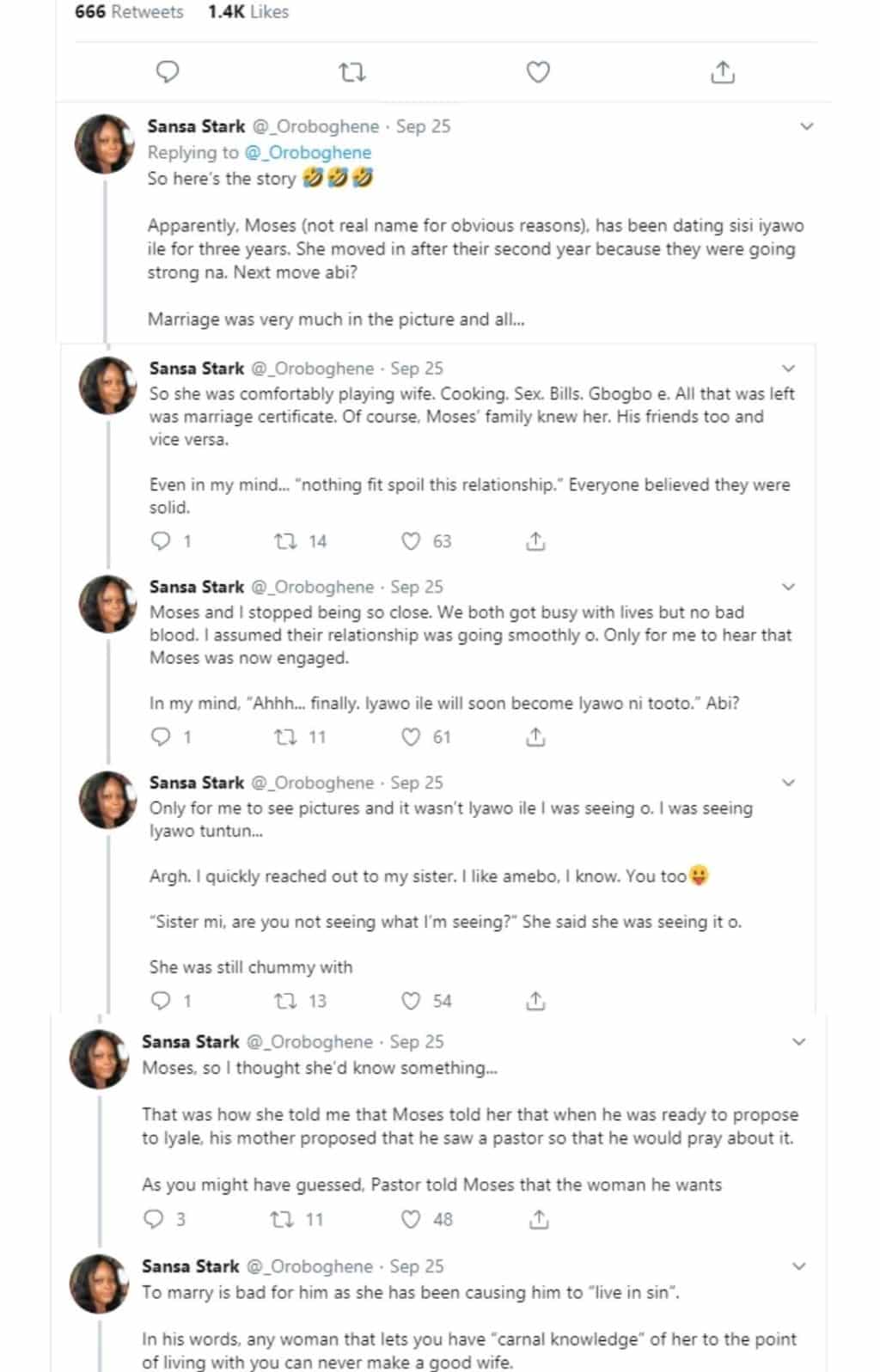Share the tweet that has 54 likes
Viewport: 880px width, 1372px height.
point(535,1001)
